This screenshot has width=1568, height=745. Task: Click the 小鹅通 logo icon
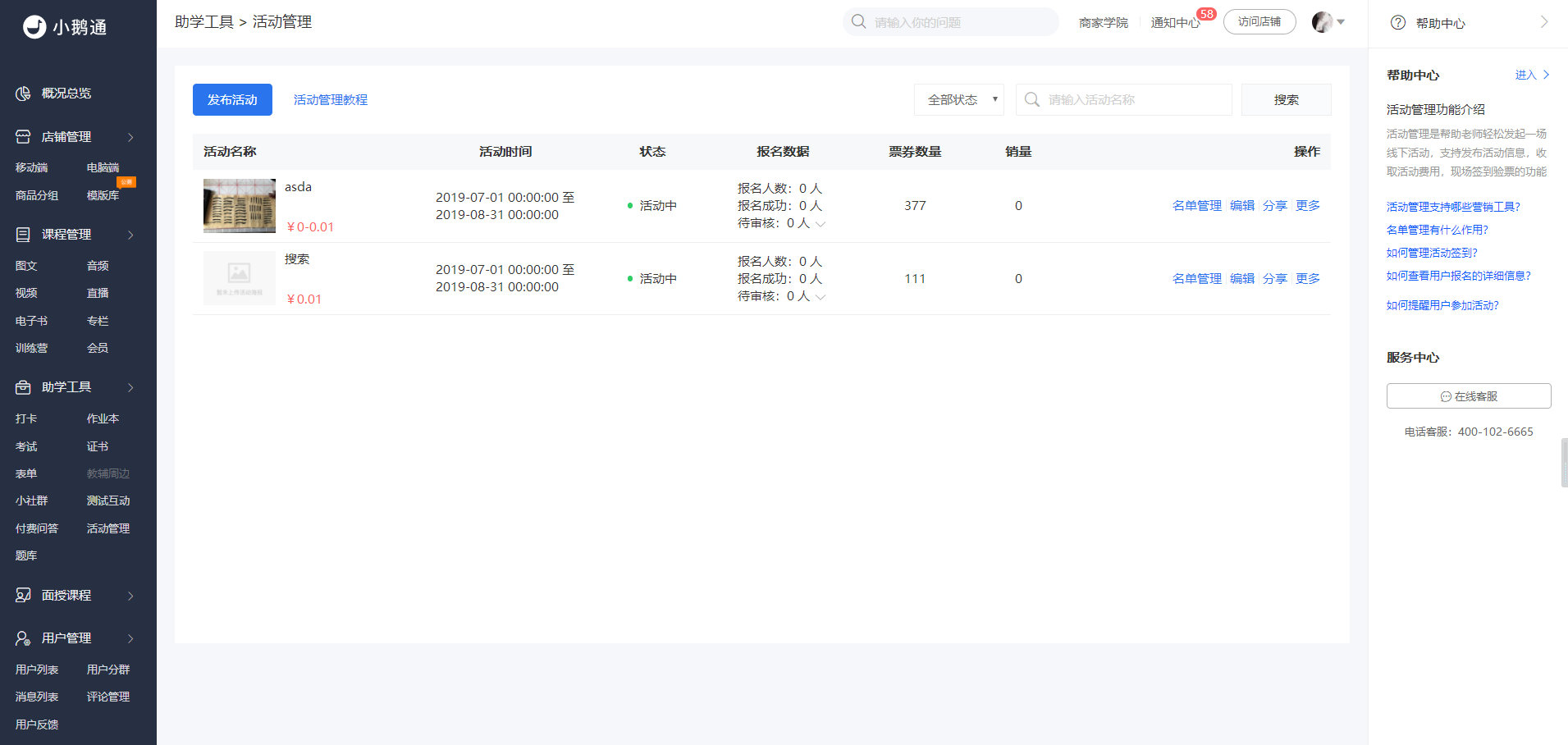click(34, 27)
